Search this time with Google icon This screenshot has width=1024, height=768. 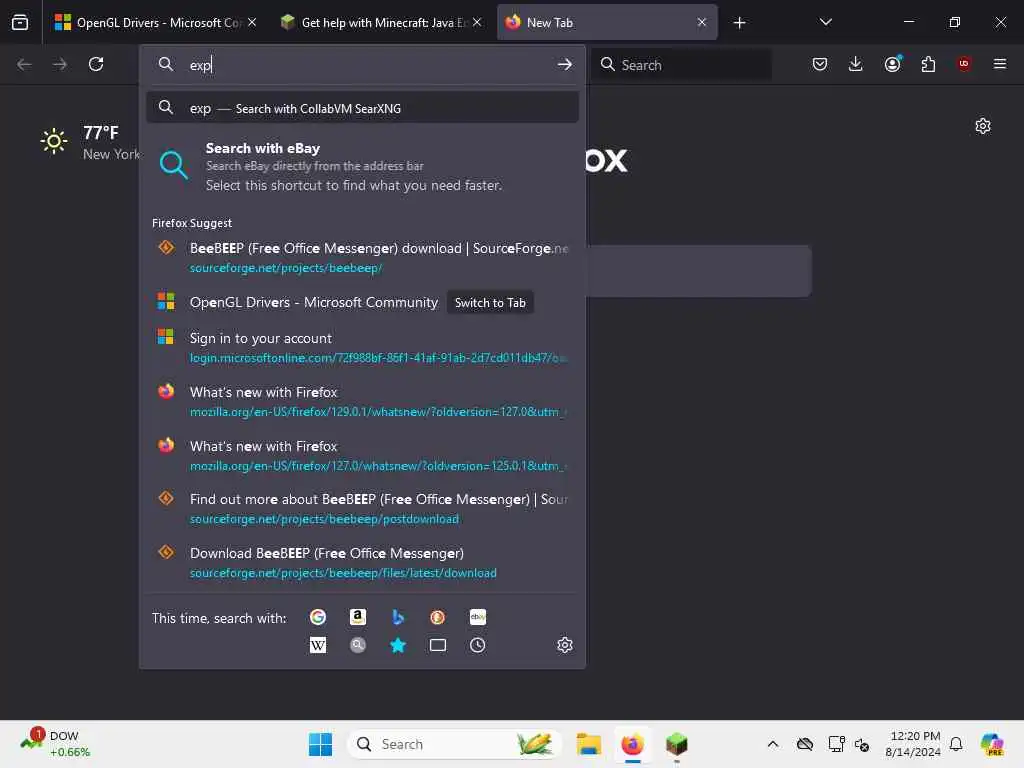point(318,617)
